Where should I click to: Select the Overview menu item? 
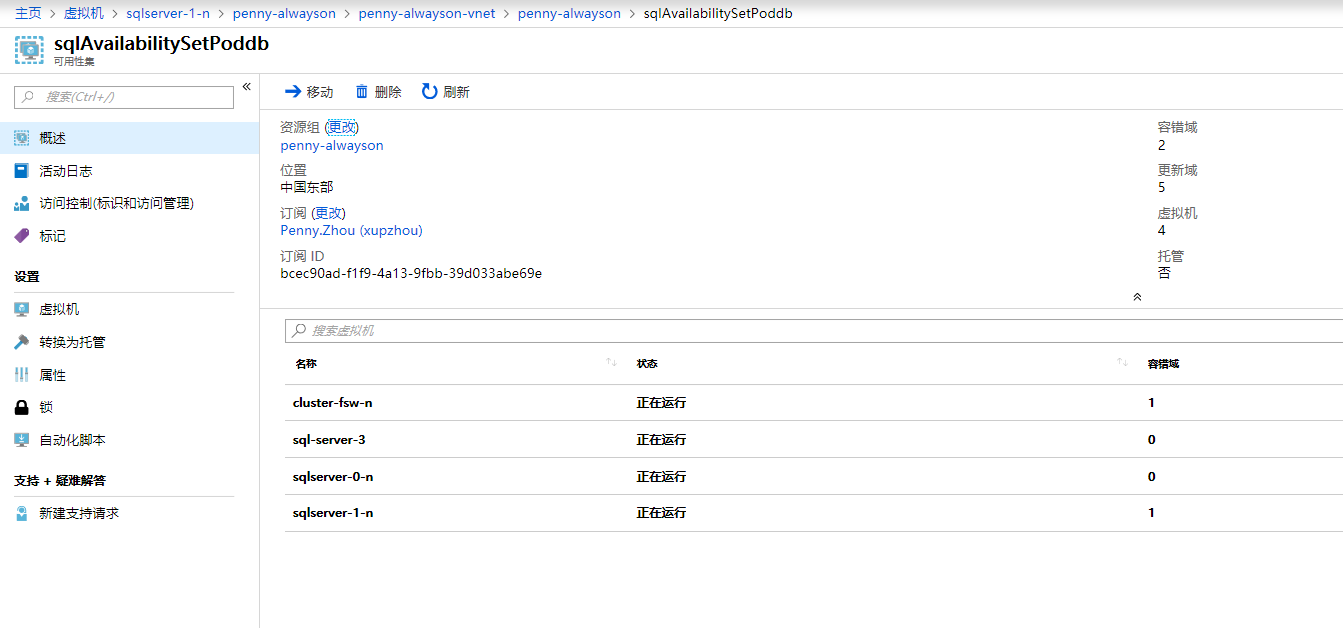tap(53, 138)
